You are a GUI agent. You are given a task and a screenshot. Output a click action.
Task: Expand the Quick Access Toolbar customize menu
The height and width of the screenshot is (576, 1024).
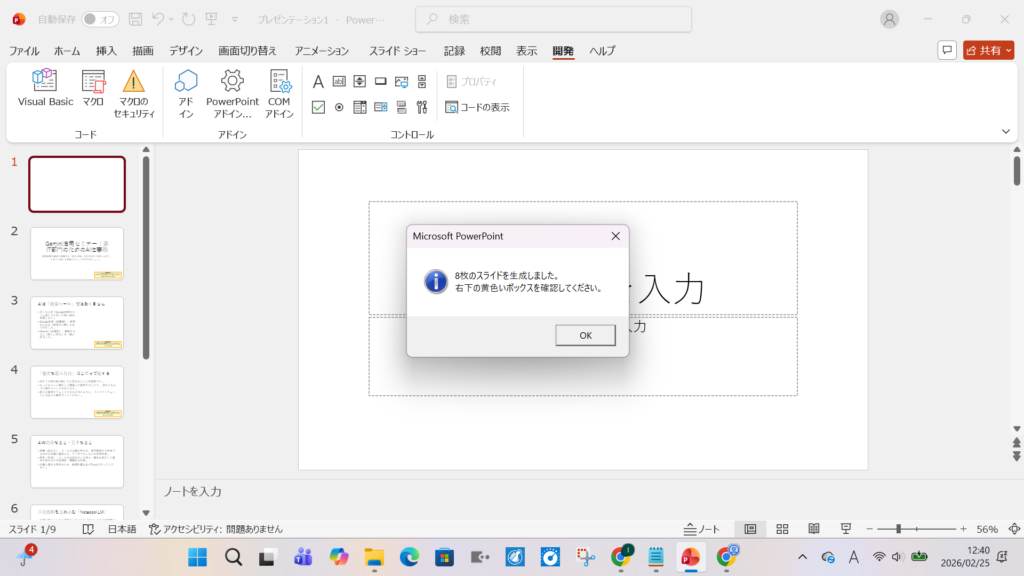(x=235, y=19)
